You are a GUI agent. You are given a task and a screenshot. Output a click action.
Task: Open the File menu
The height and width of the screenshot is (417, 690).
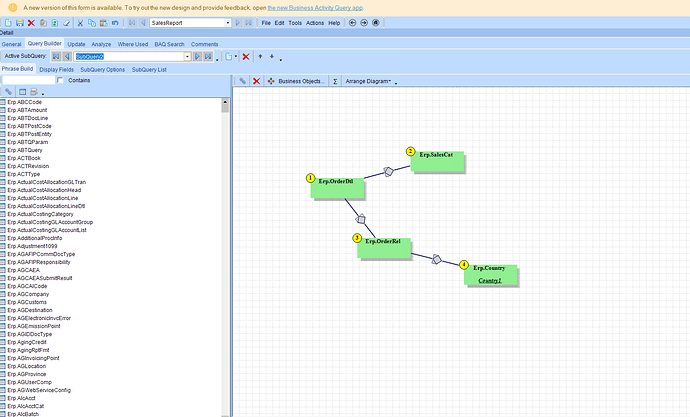point(266,23)
